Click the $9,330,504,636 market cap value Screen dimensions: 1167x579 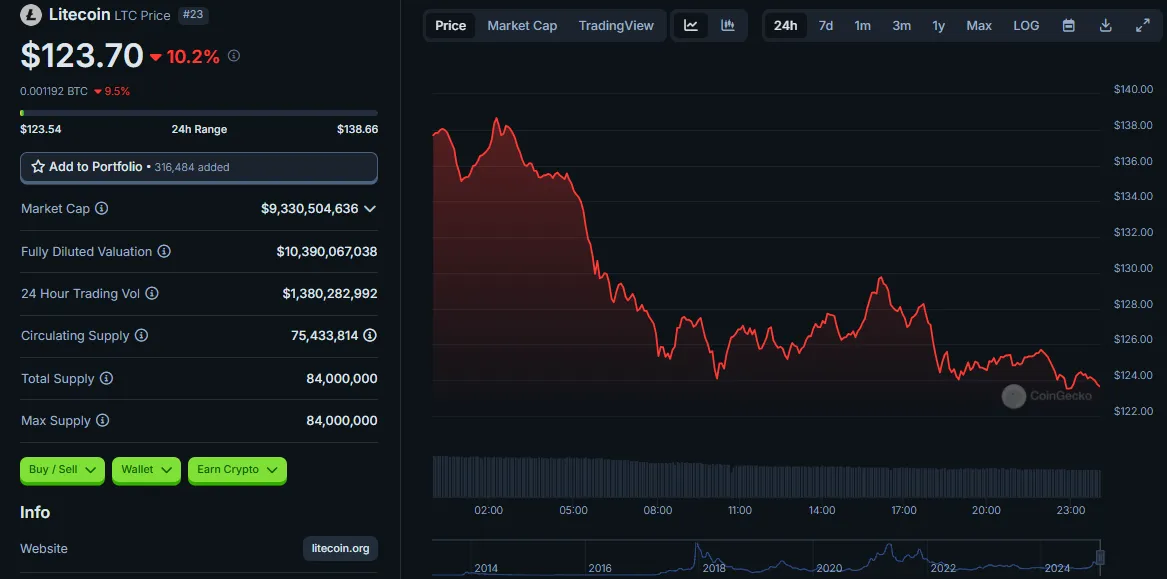click(x=310, y=209)
